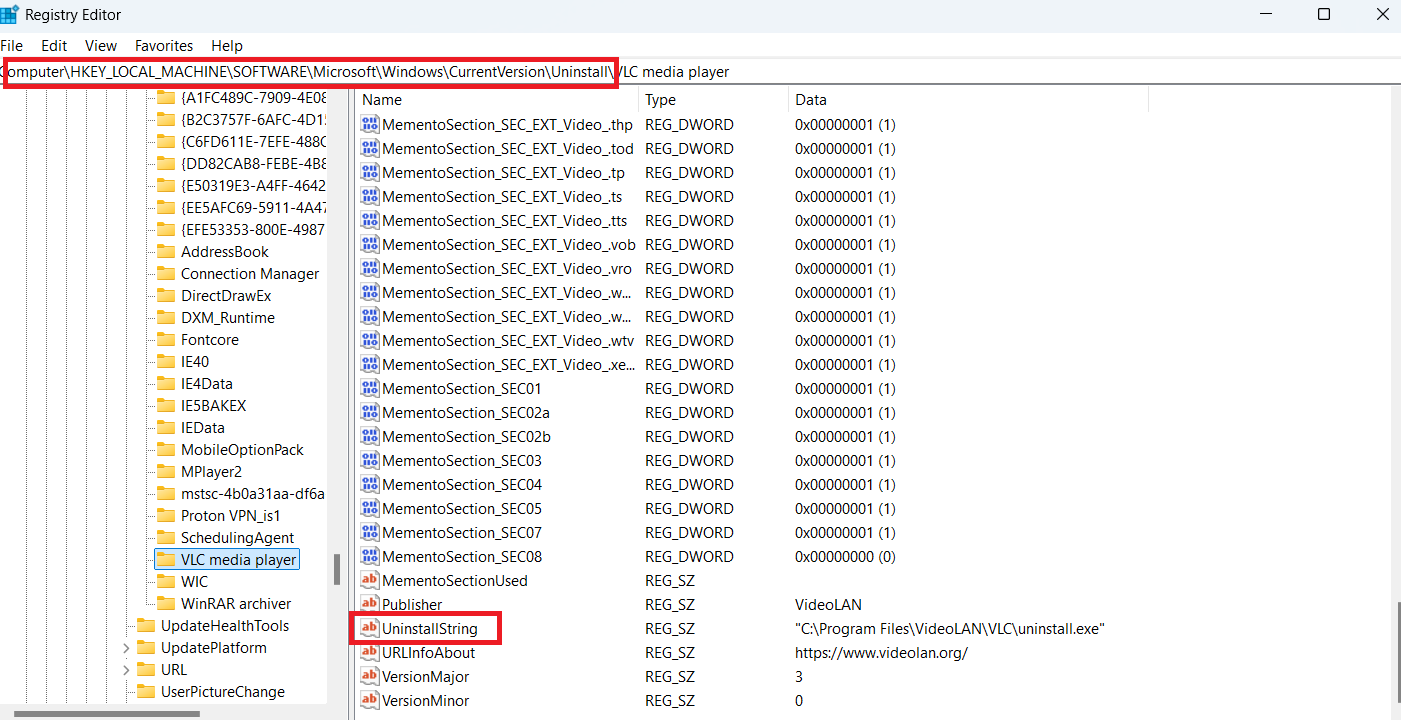Select the {A1FC489C-7909-4E08 tree key
The image size is (1401, 720).
click(x=253, y=98)
